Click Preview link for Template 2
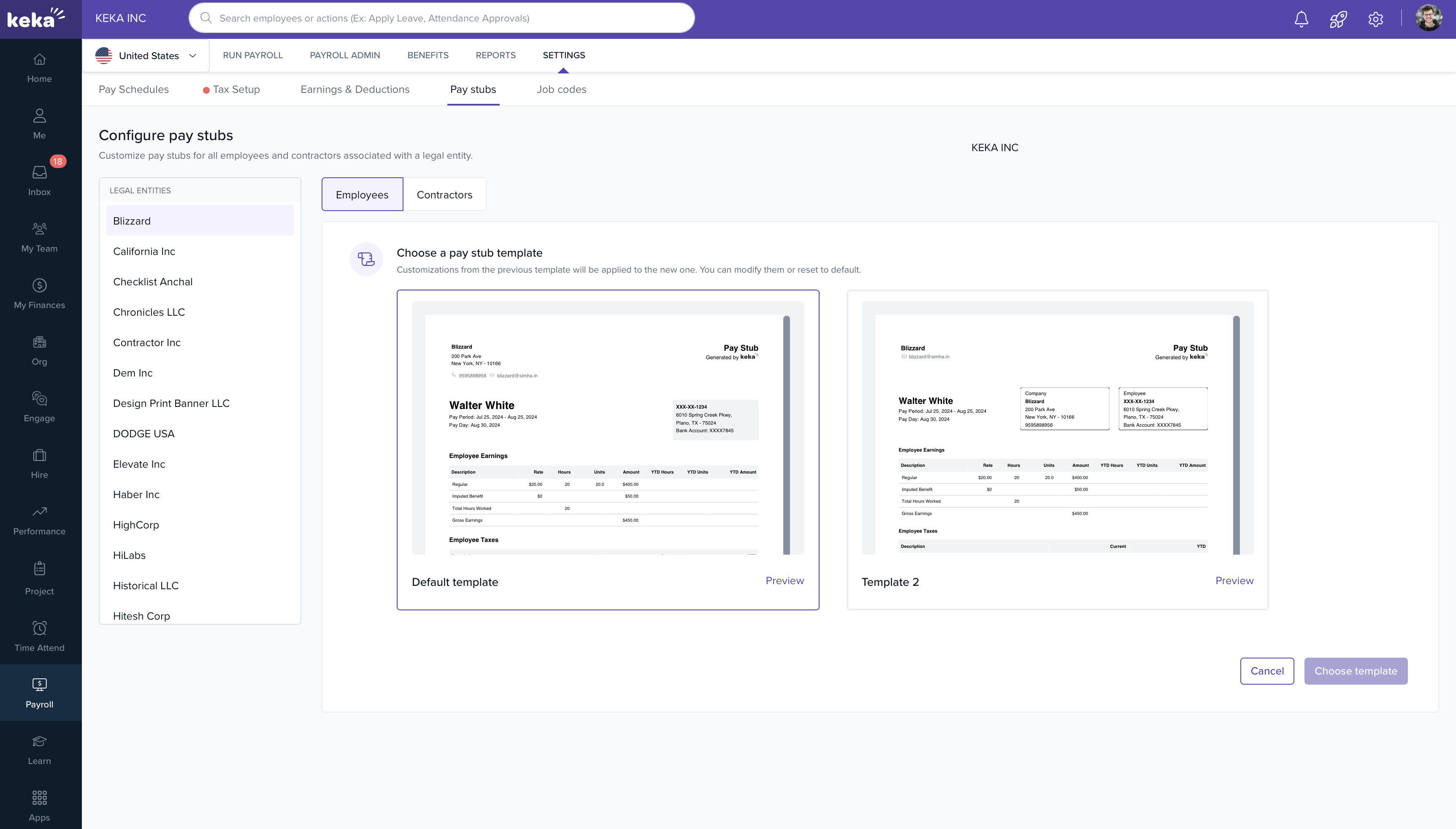 point(1234,580)
